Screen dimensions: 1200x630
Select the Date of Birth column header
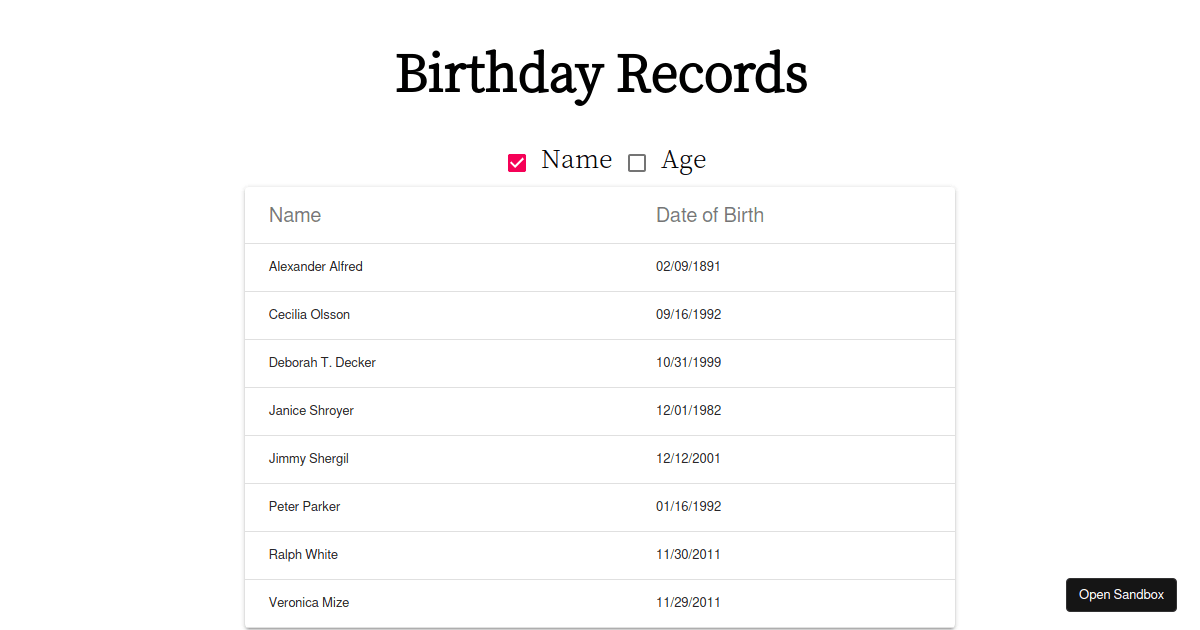coord(710,214)
